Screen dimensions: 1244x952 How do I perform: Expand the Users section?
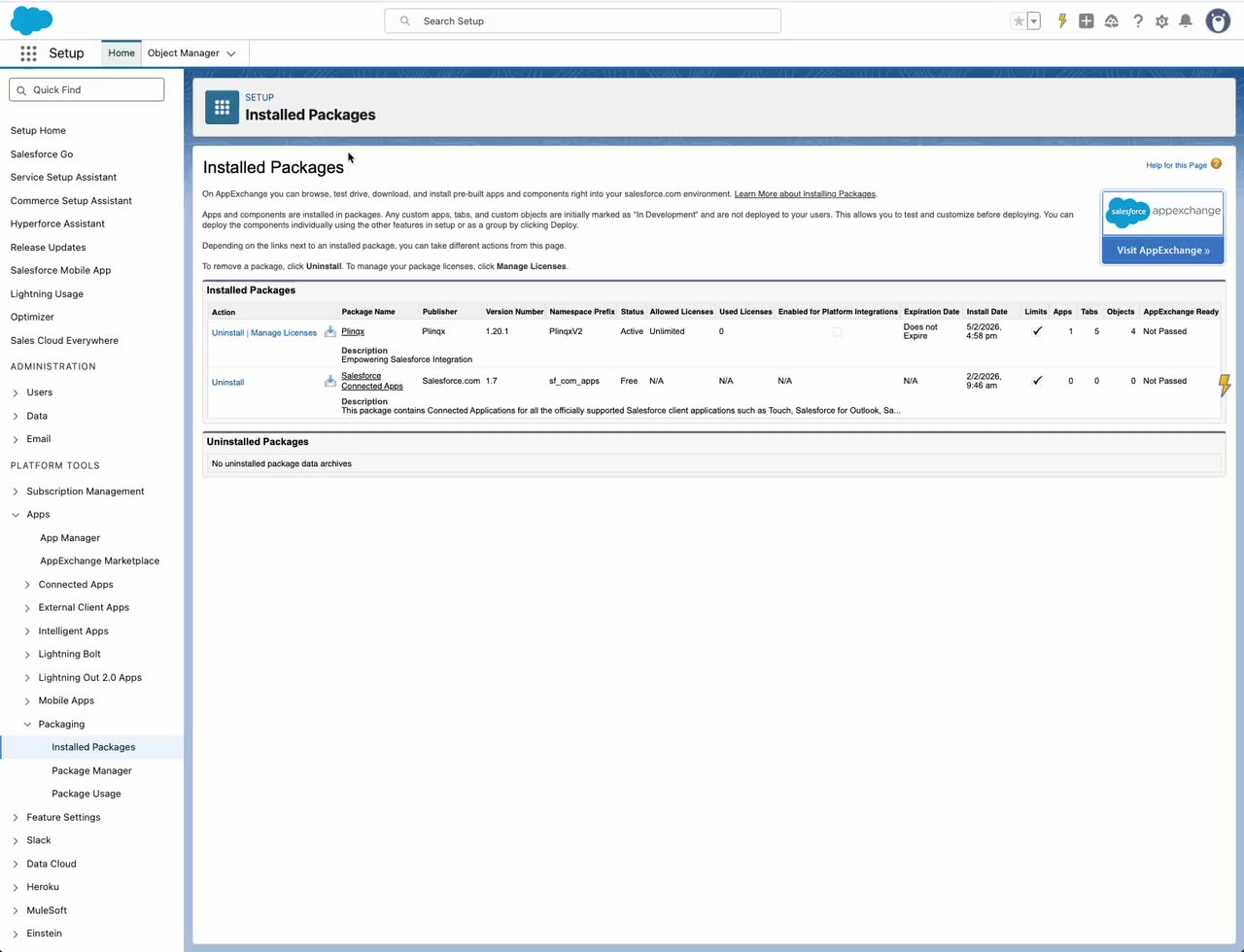coord(16,392)
